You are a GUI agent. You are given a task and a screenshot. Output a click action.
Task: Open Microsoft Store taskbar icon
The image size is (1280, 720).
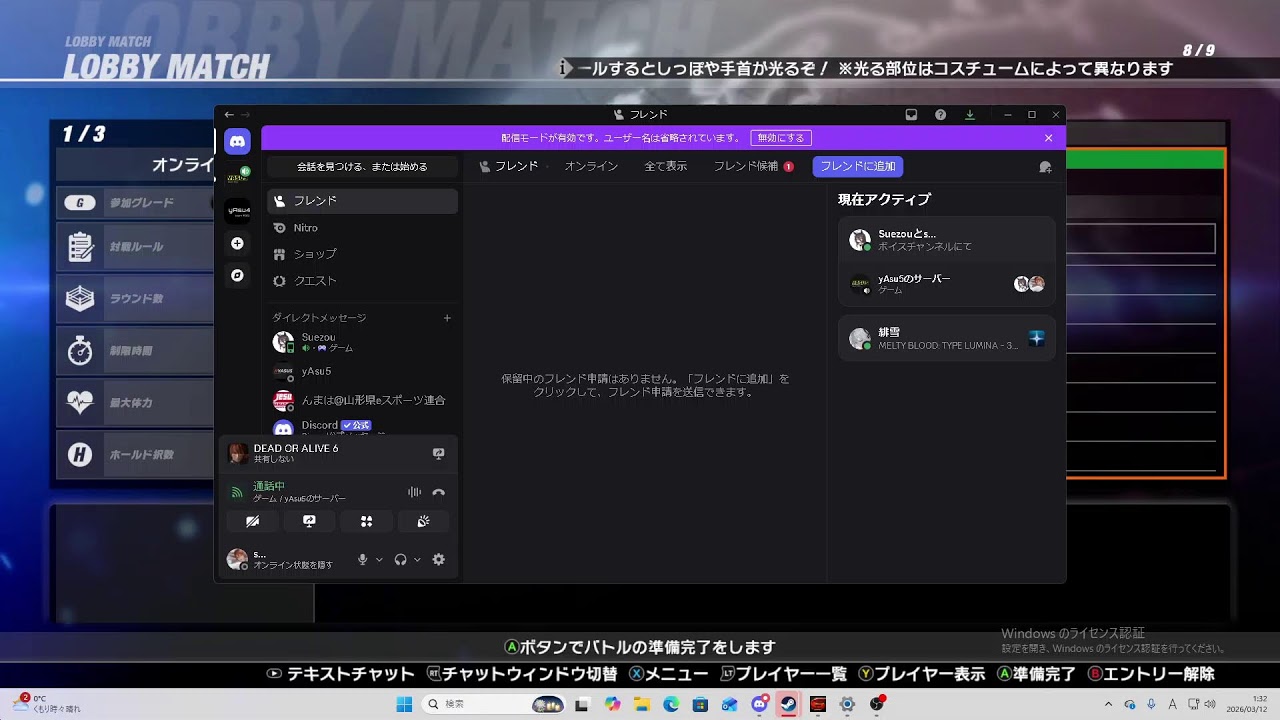pos(700,704)
